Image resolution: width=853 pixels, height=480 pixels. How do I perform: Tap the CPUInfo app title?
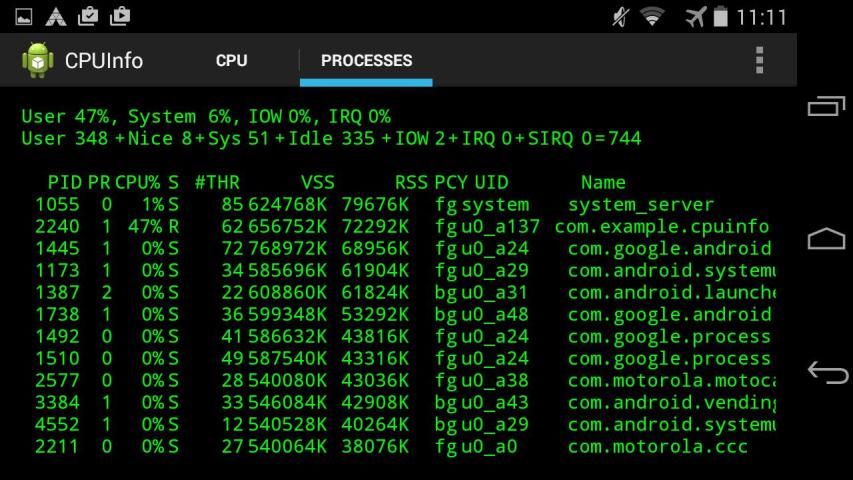tap(103, 61)
